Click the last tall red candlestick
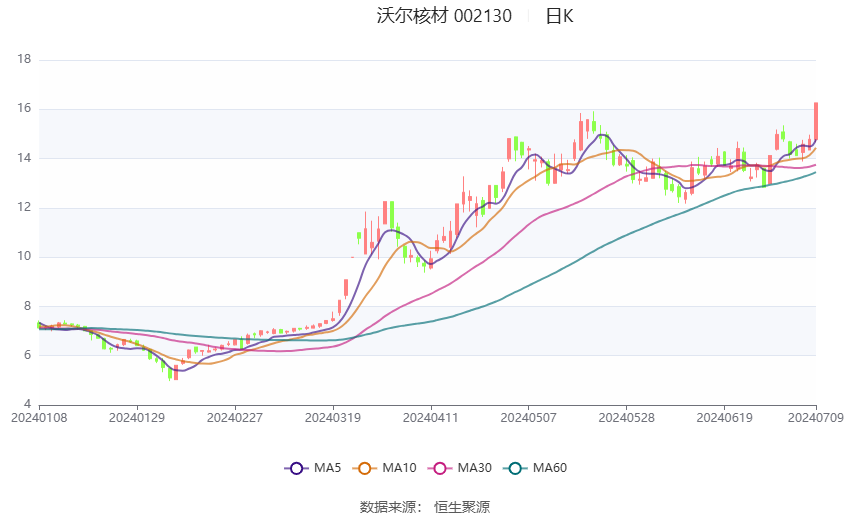The width and height of the screenshot is (850, 517). 816,121
